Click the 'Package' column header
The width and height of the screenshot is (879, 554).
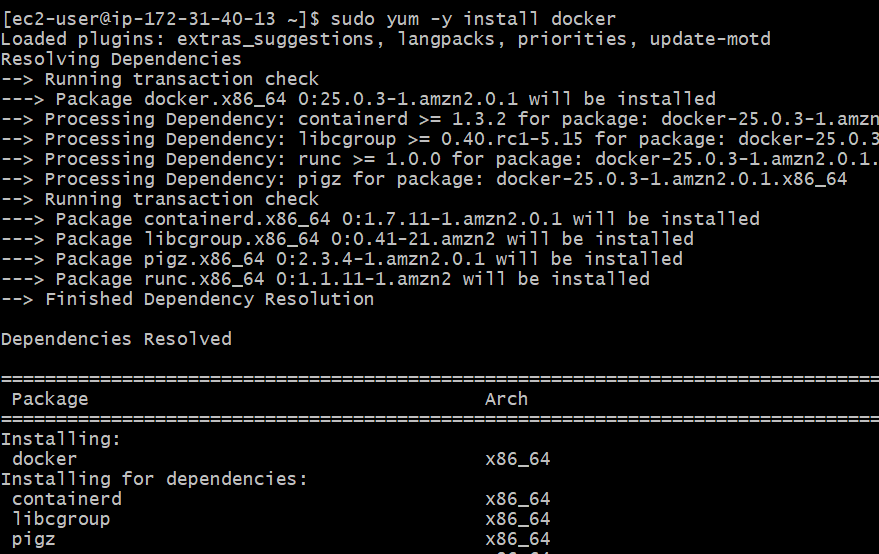[50, 399]
